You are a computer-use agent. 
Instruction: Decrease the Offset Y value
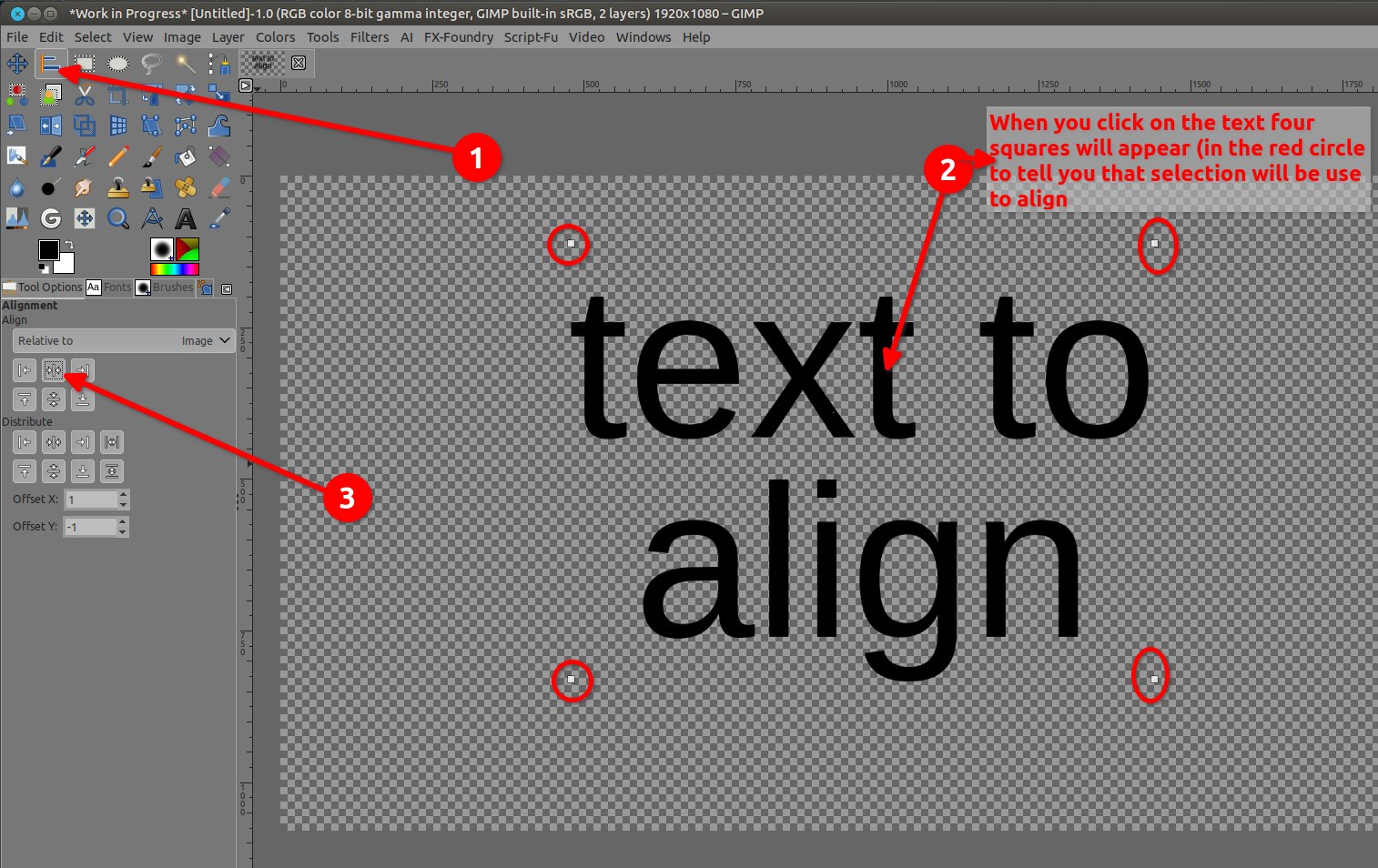[x=124, y=531]
